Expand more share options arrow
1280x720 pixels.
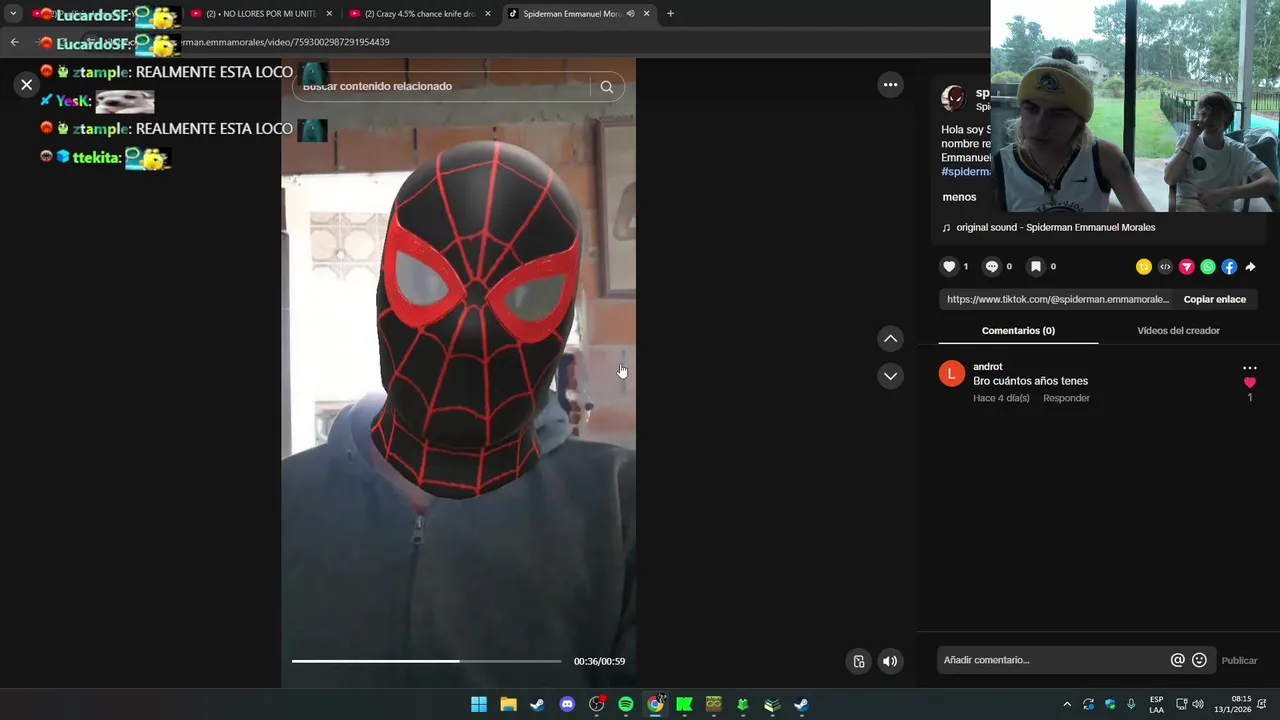[x=1250, y=267]
